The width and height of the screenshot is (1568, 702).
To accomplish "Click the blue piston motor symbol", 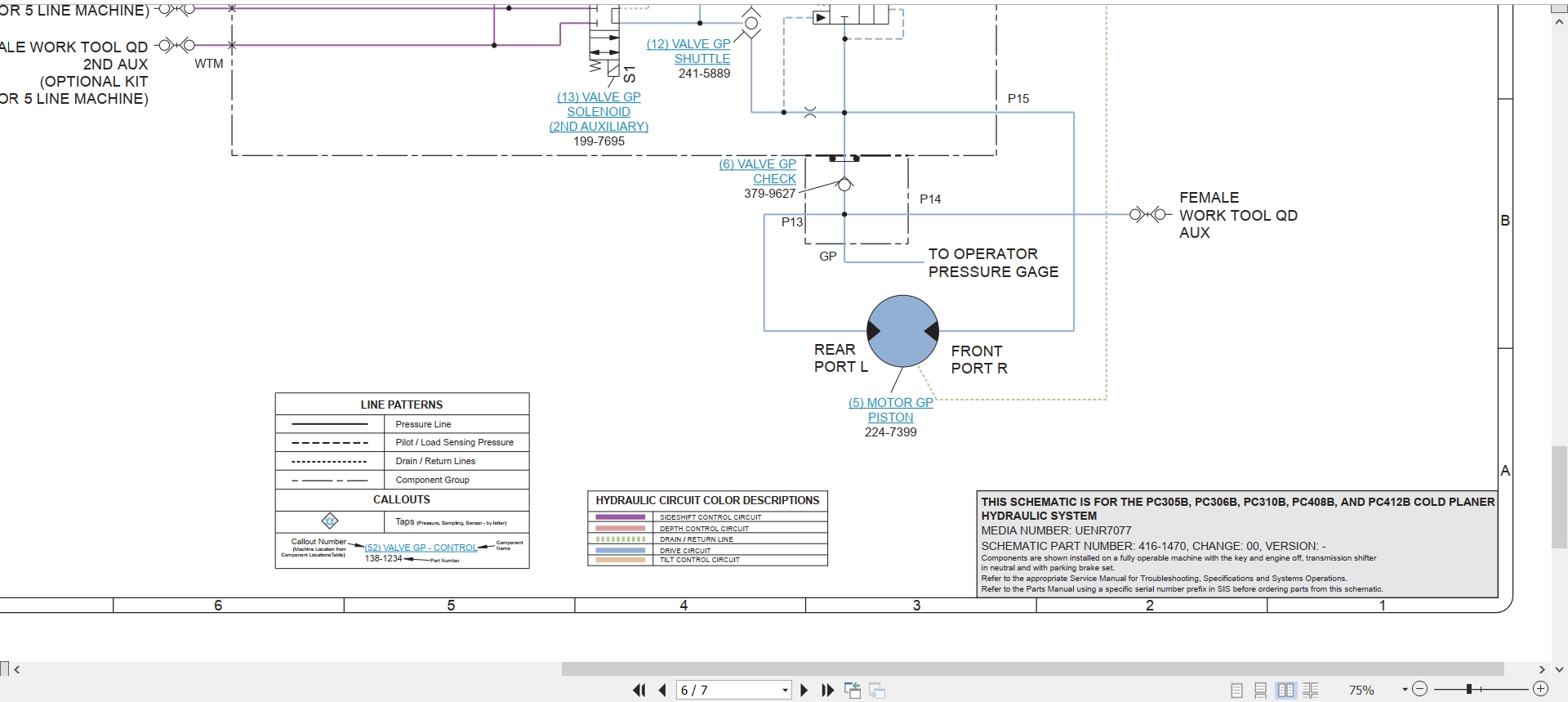I will (x=902, y=331).
